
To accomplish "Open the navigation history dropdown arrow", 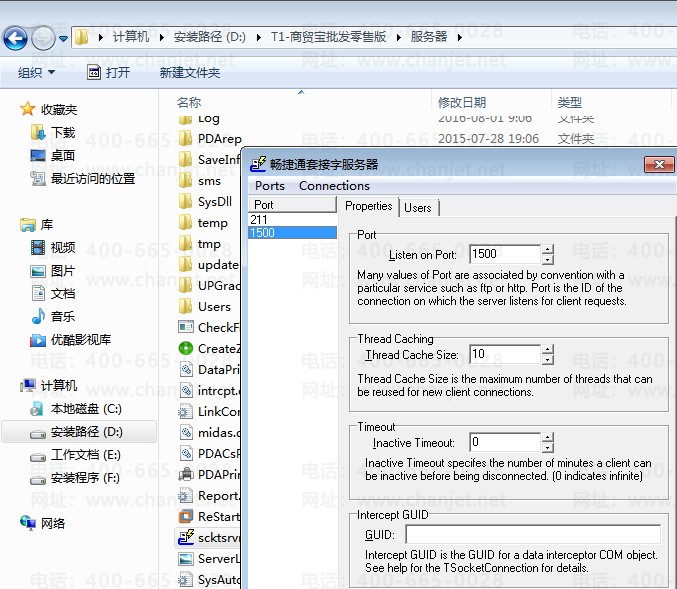I will [63, 38].
